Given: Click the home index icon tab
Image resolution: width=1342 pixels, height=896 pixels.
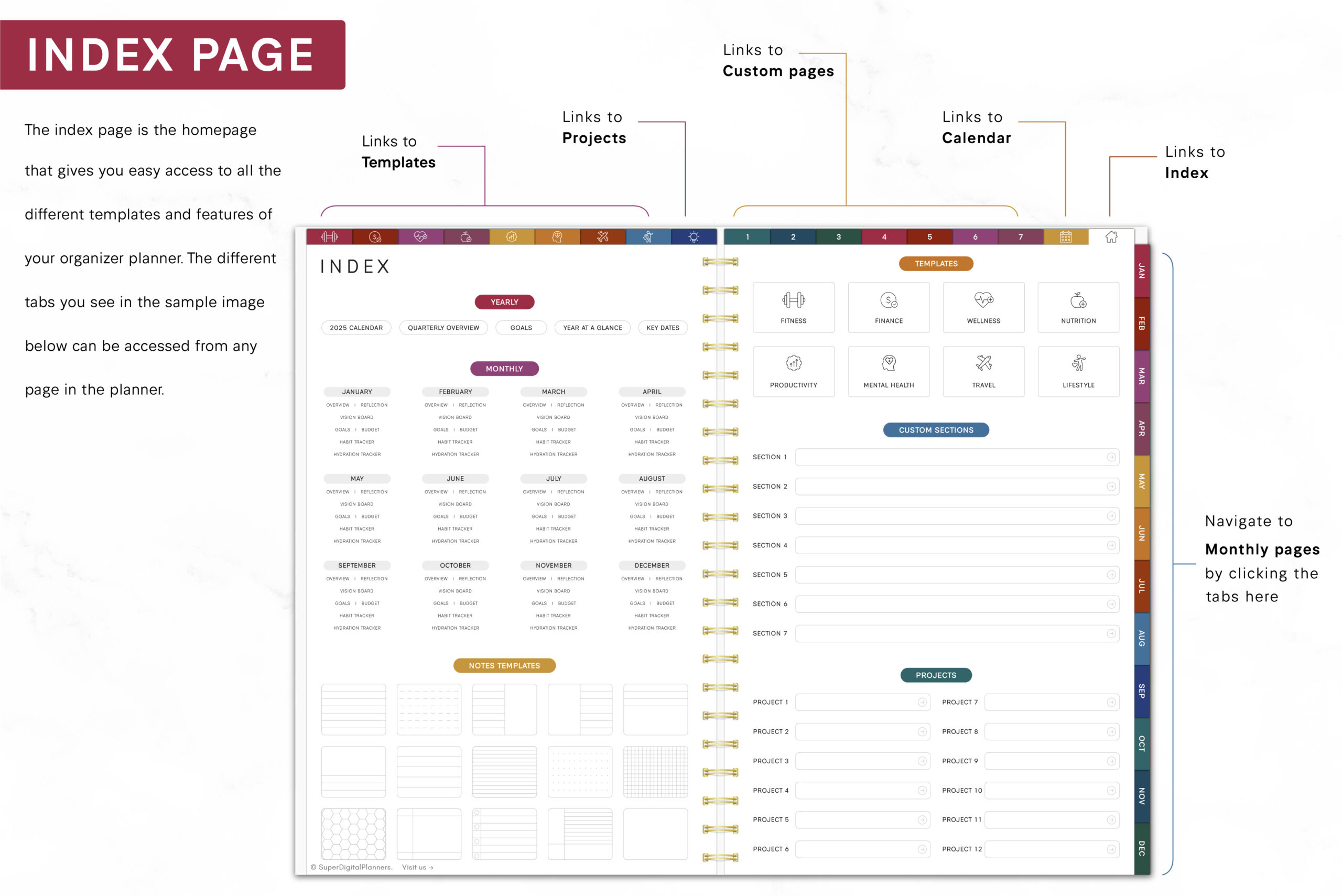Looking at the screenshot, I should (x=1111, y=236).
